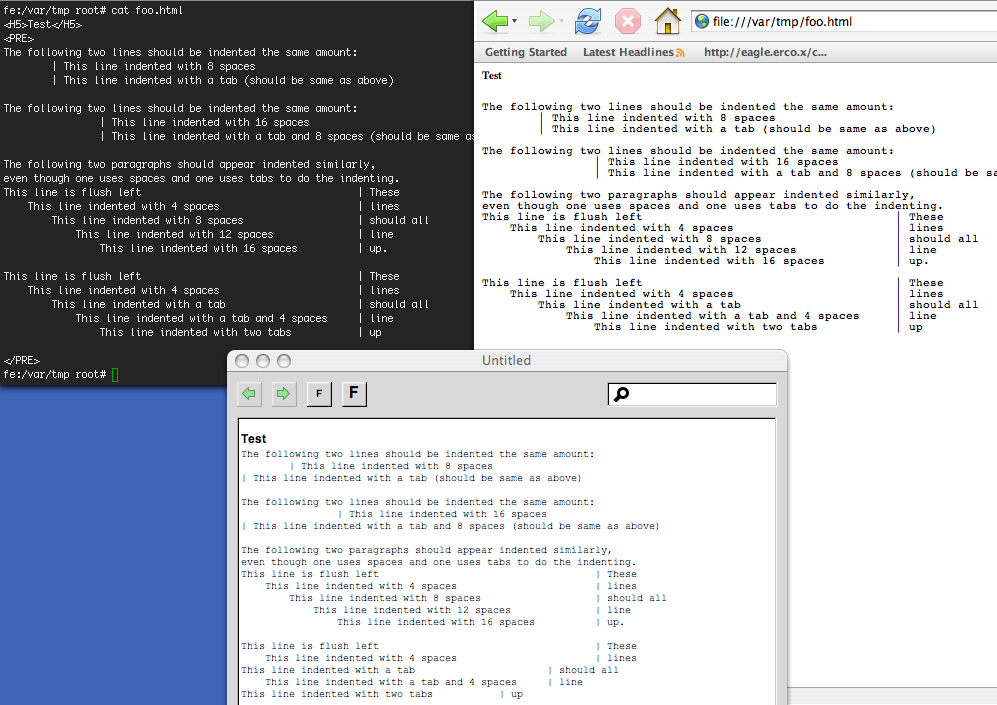Increase font size with large F button

point(354,394)
